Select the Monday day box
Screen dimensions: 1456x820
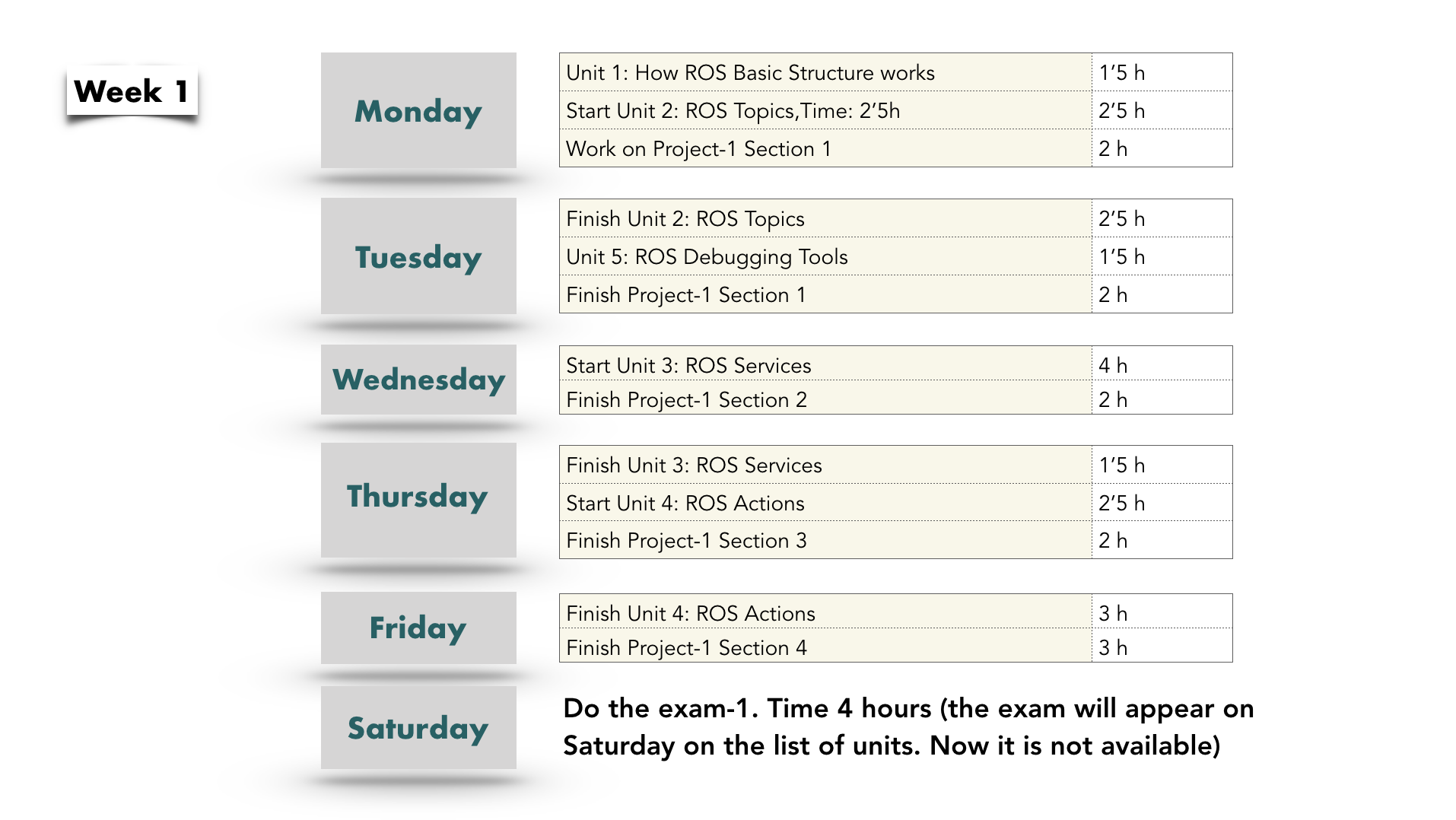tap(418, 110)
